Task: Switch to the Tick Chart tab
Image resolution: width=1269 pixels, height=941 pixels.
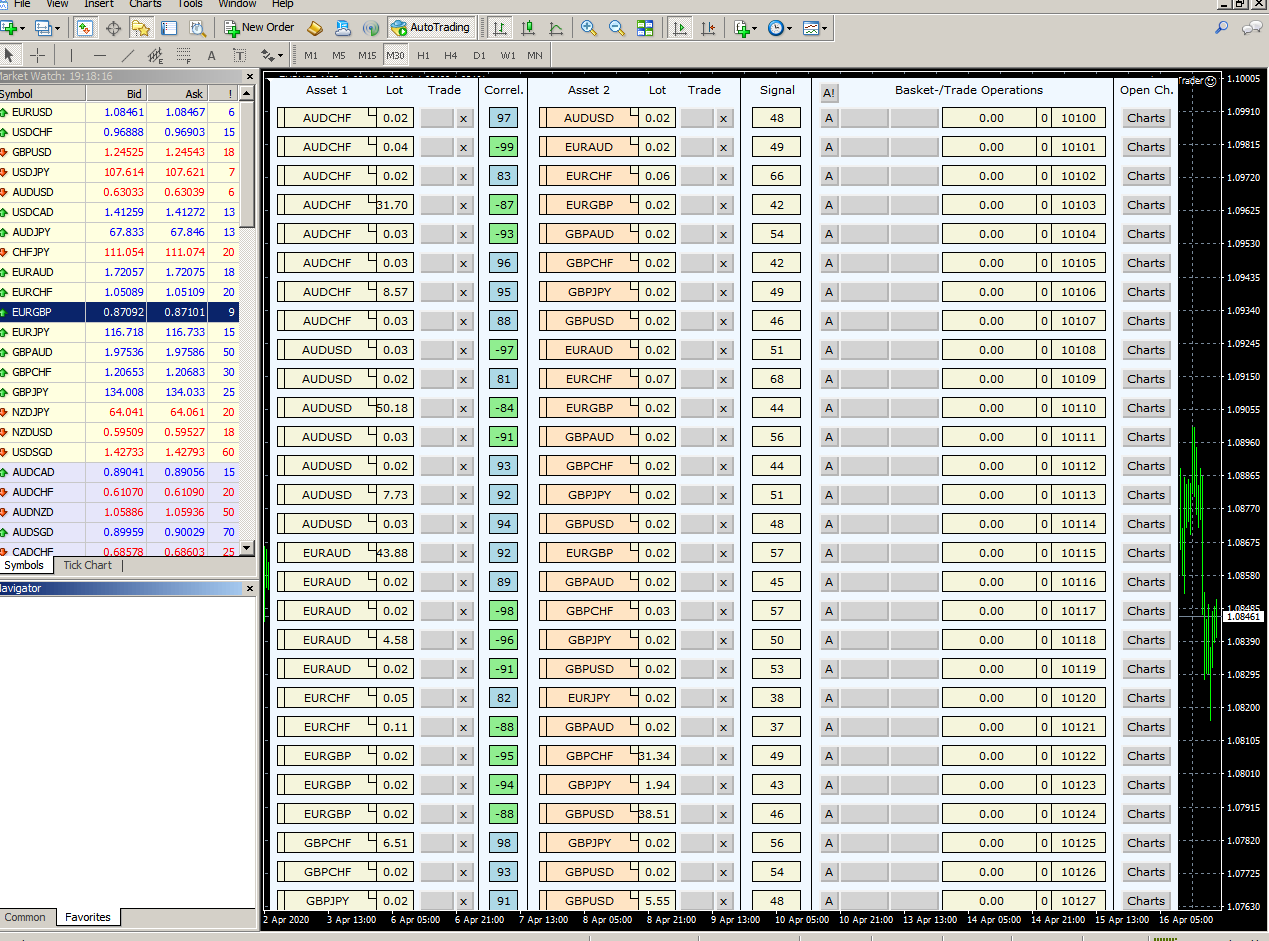Action: pos(88,565)
